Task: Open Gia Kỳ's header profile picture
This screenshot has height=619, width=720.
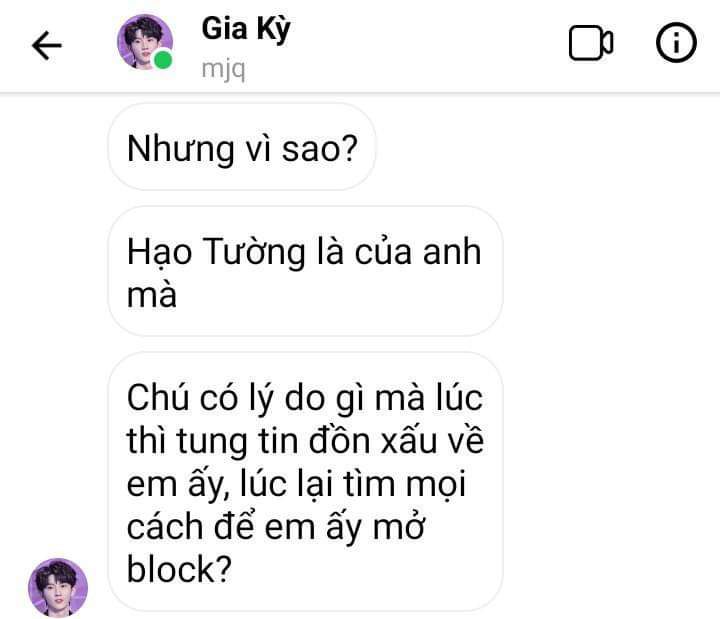Action: 145,42
